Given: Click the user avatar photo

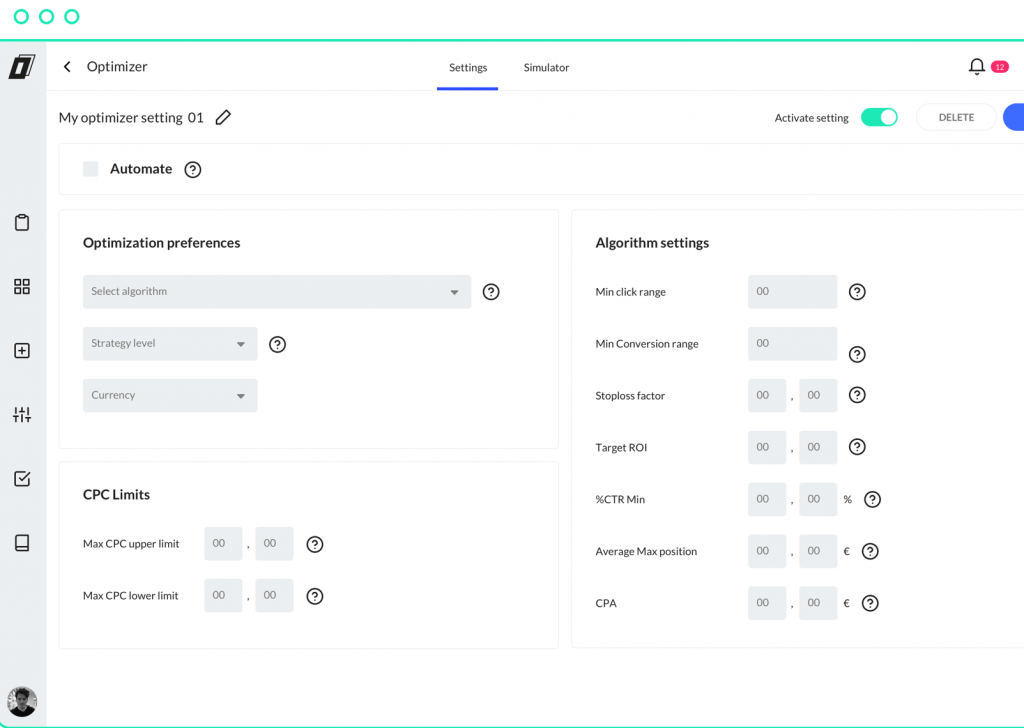Looking at the screenshot, I should [22, 702].
